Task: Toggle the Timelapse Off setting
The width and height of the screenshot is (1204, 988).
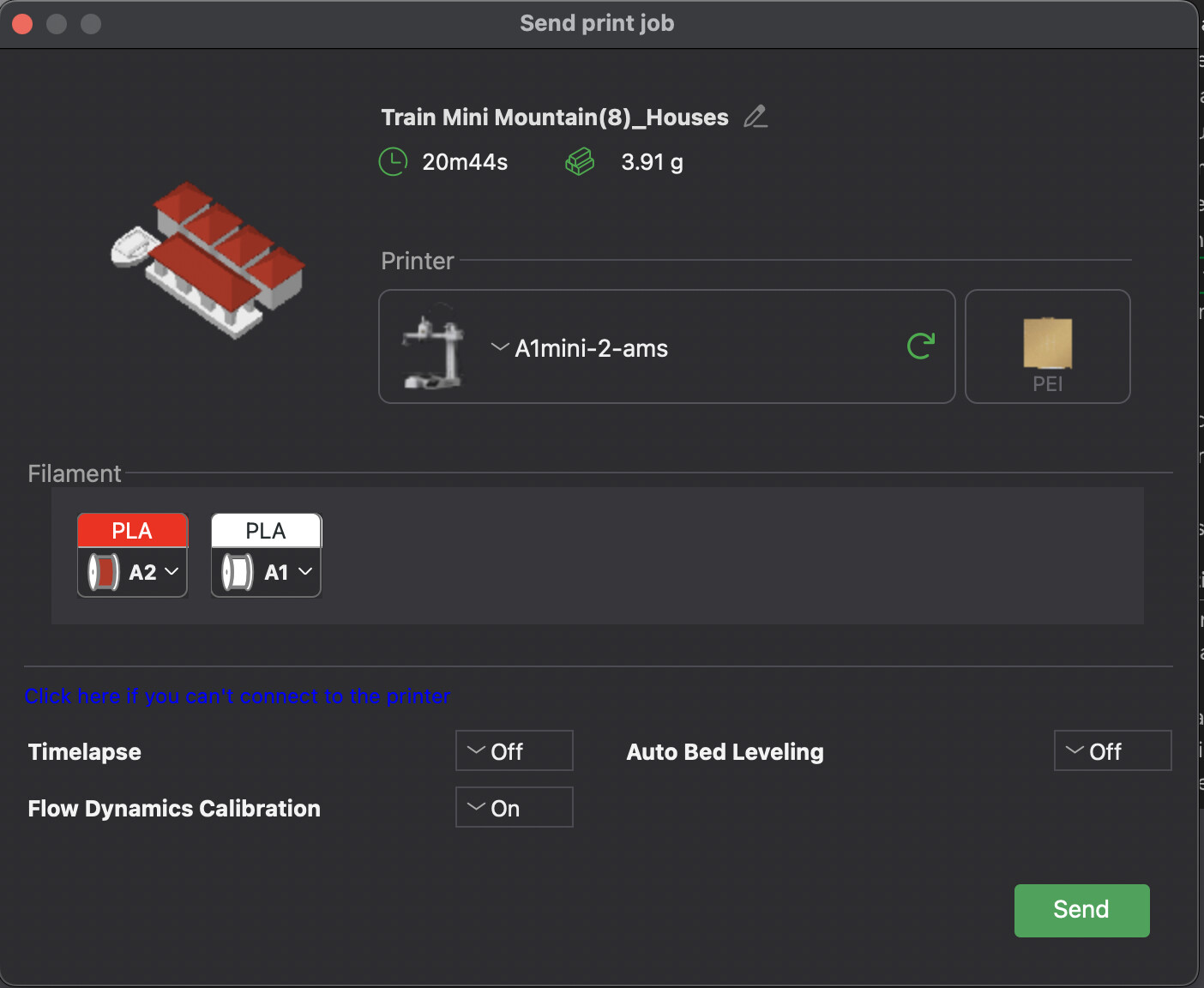Action: (514, 751)
